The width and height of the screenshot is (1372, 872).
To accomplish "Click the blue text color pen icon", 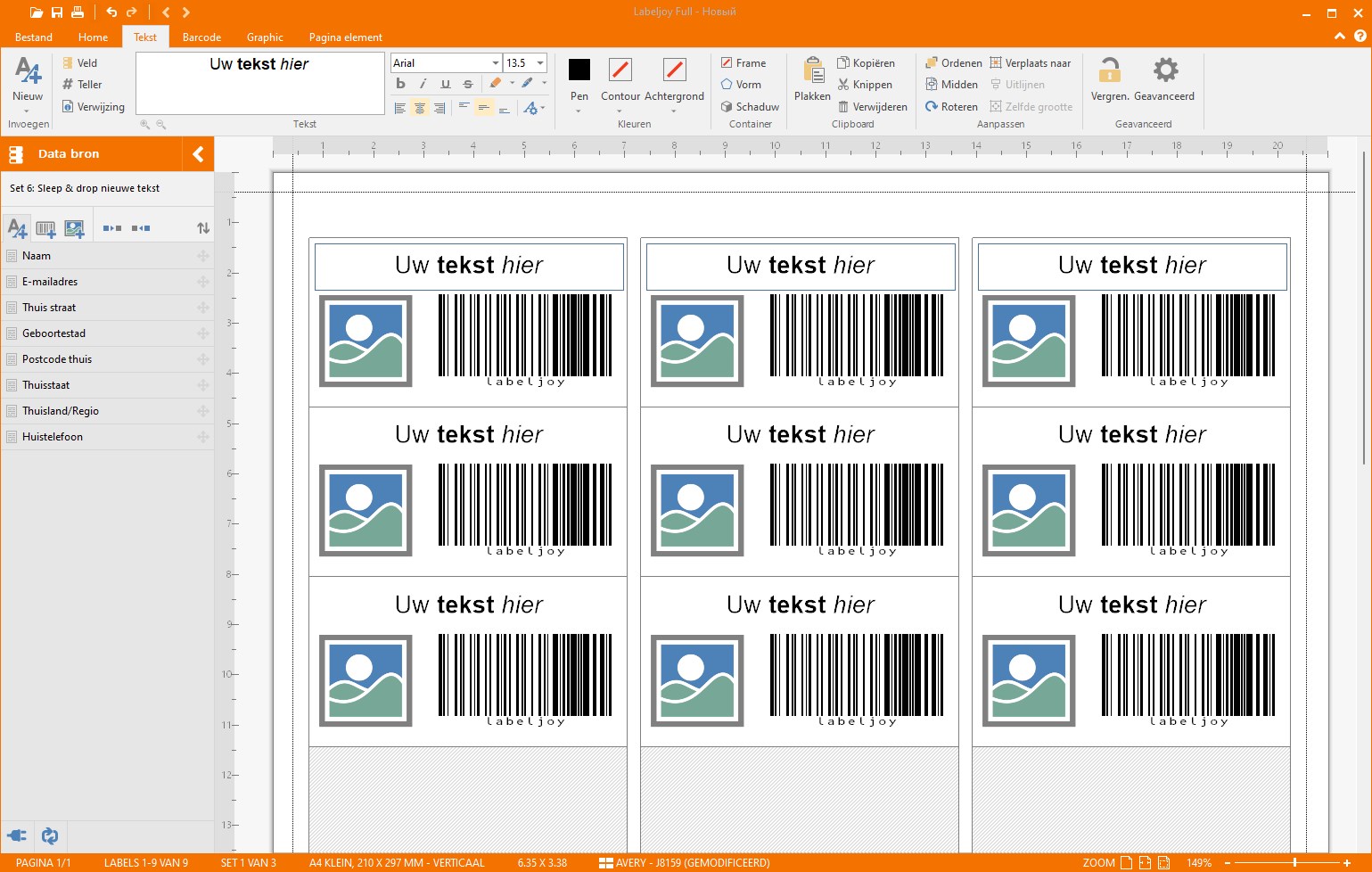I will [528, 83].
